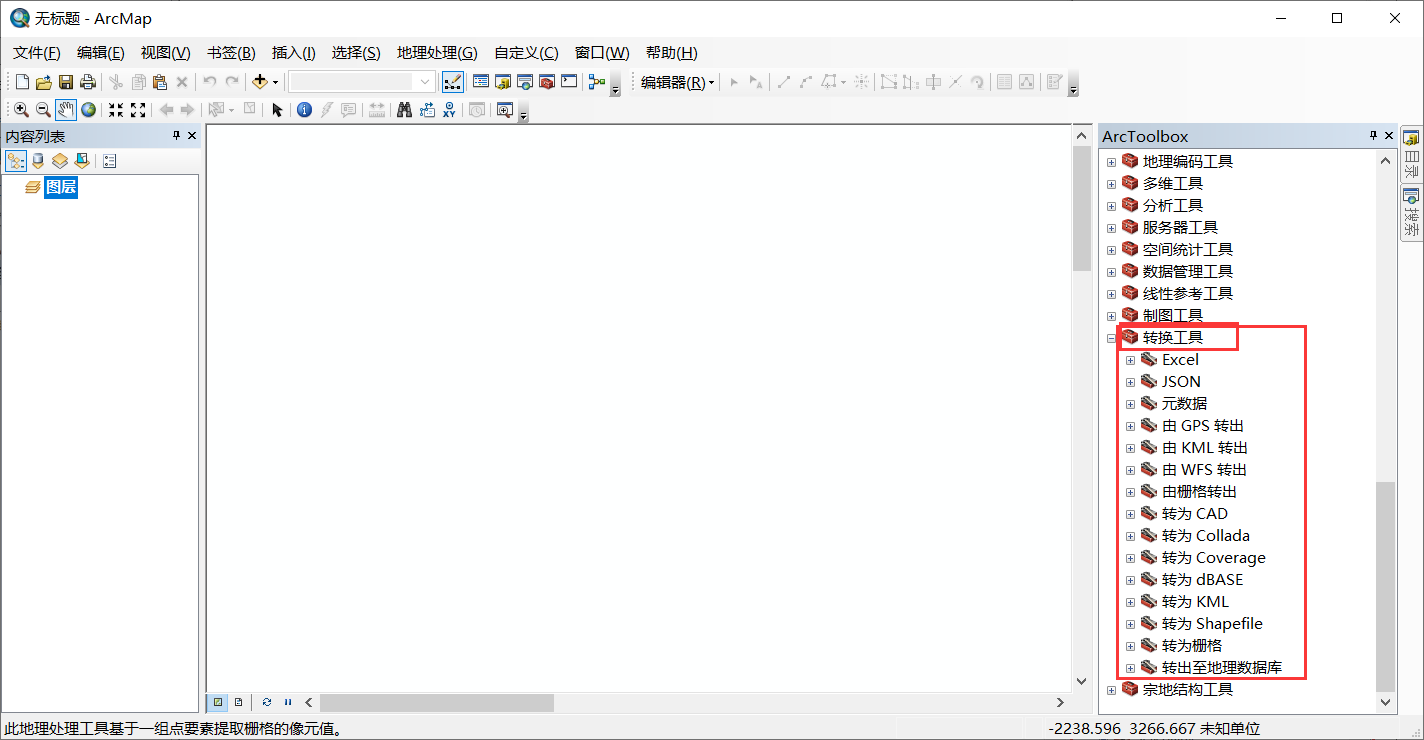Collapse the 转换工具 toolbox
The image size is (1424, 740).
[1111, 338]
